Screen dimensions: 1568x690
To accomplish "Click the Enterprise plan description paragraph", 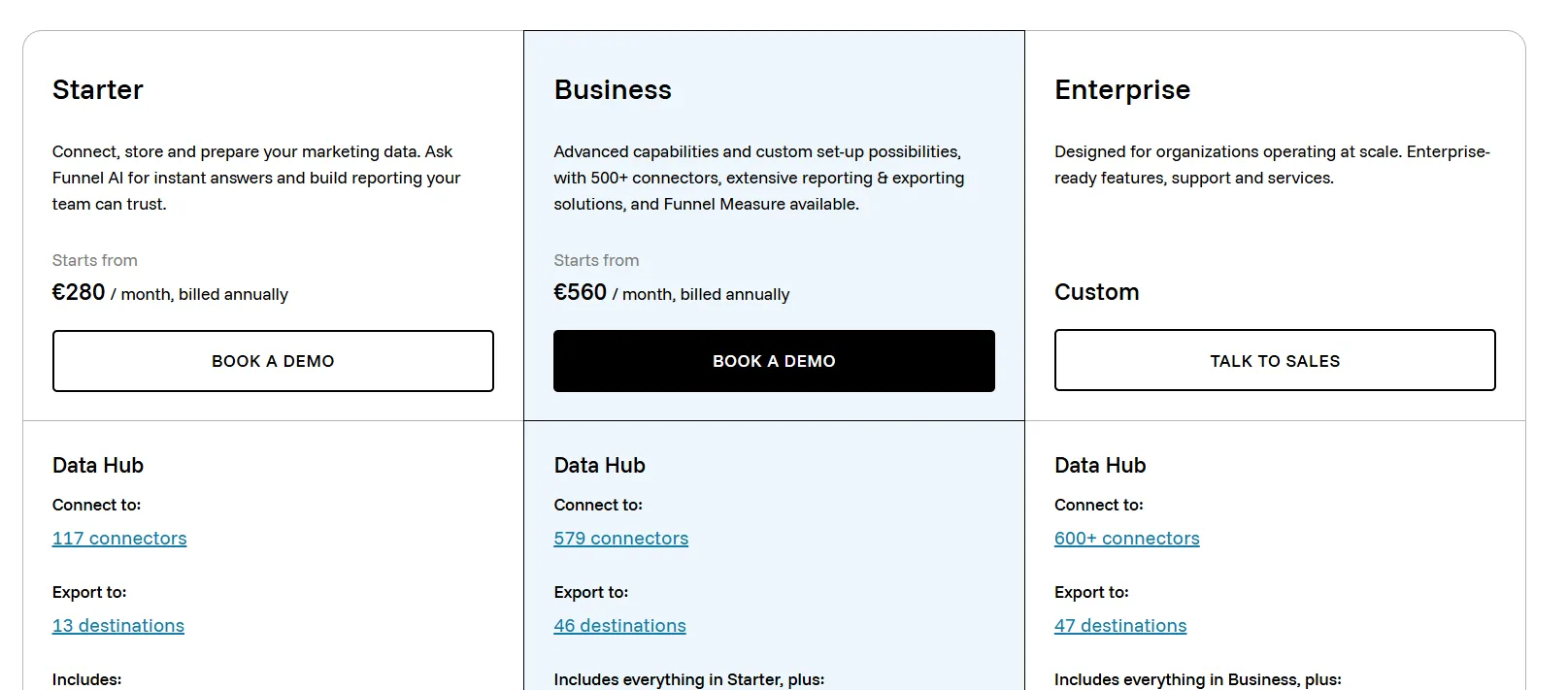I will coord(1272,165).
